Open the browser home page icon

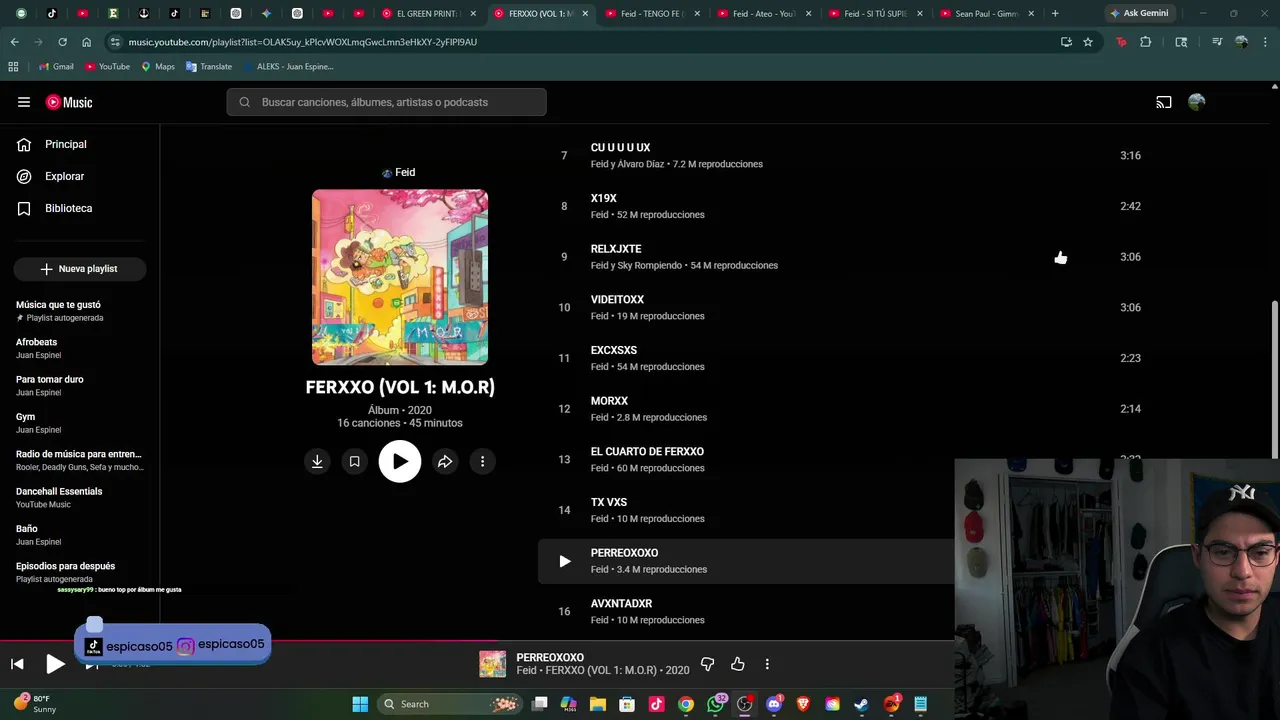pos(86,42)
